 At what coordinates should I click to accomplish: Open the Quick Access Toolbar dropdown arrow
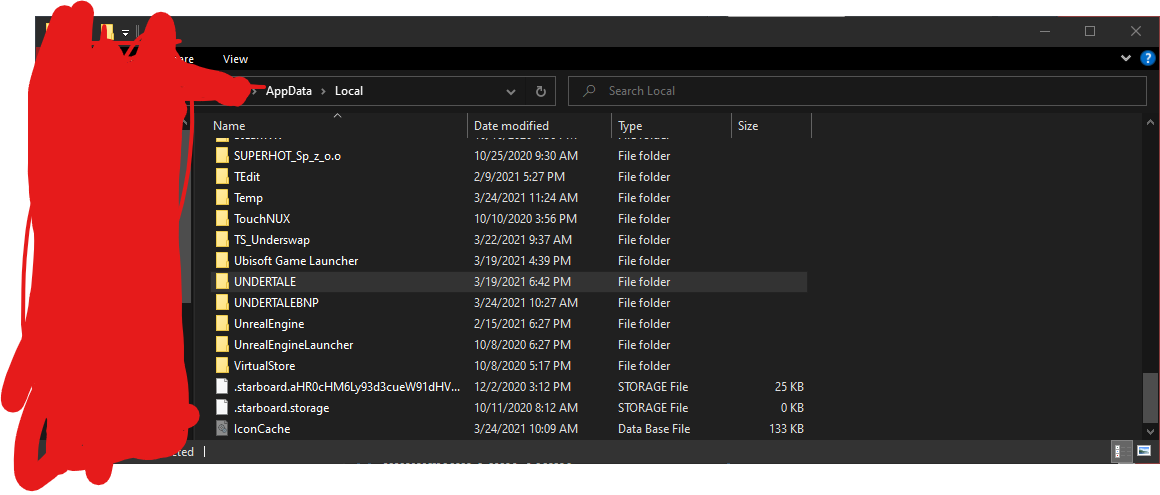(125, 32)
